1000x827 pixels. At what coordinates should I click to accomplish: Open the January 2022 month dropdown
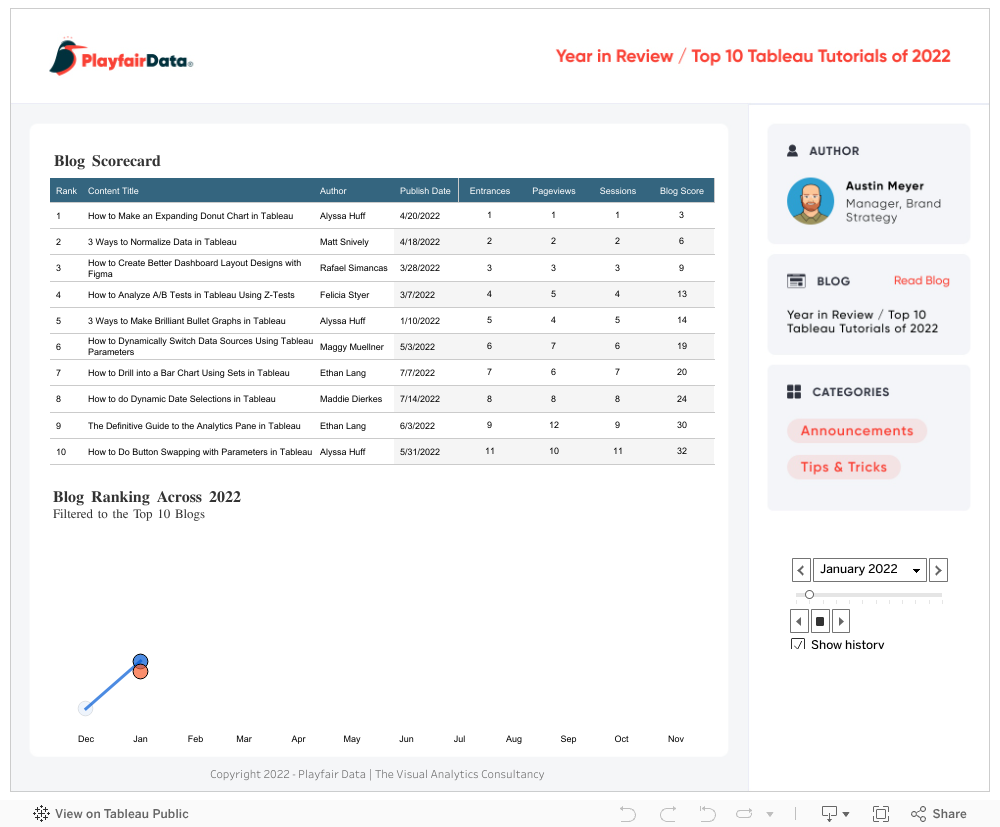[869, 570]
